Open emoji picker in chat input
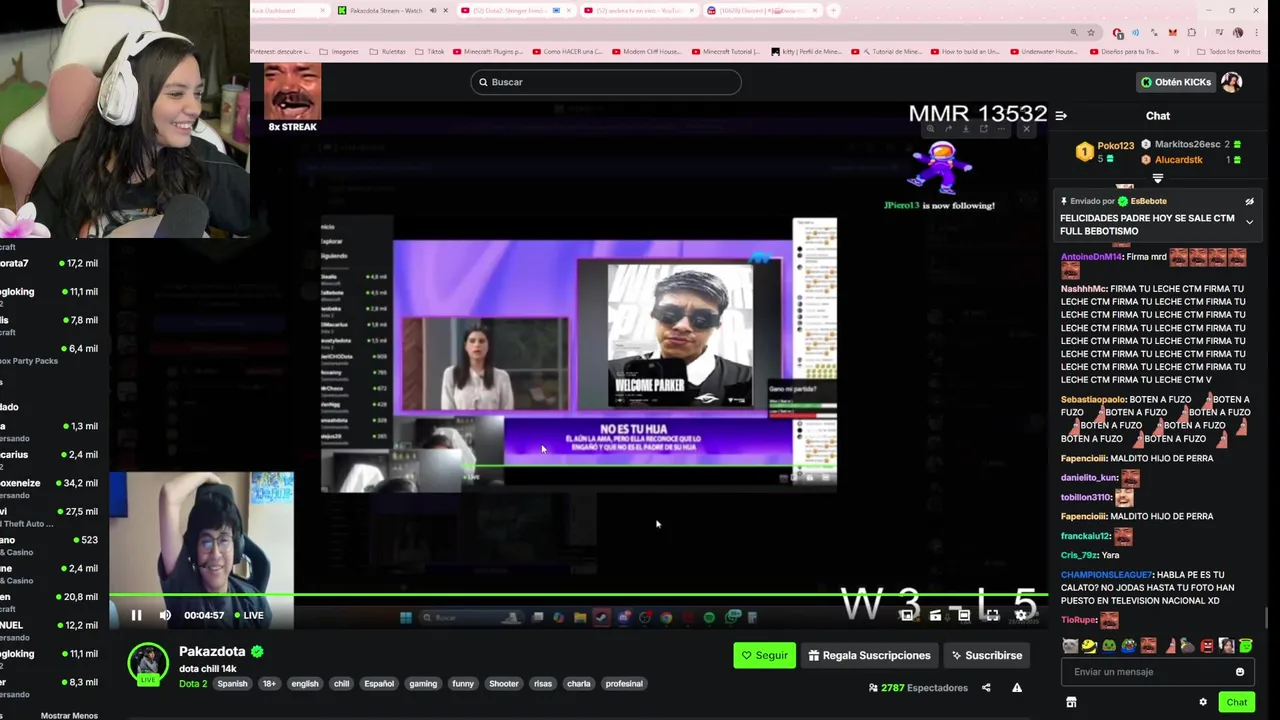 tap(1240, 672)
